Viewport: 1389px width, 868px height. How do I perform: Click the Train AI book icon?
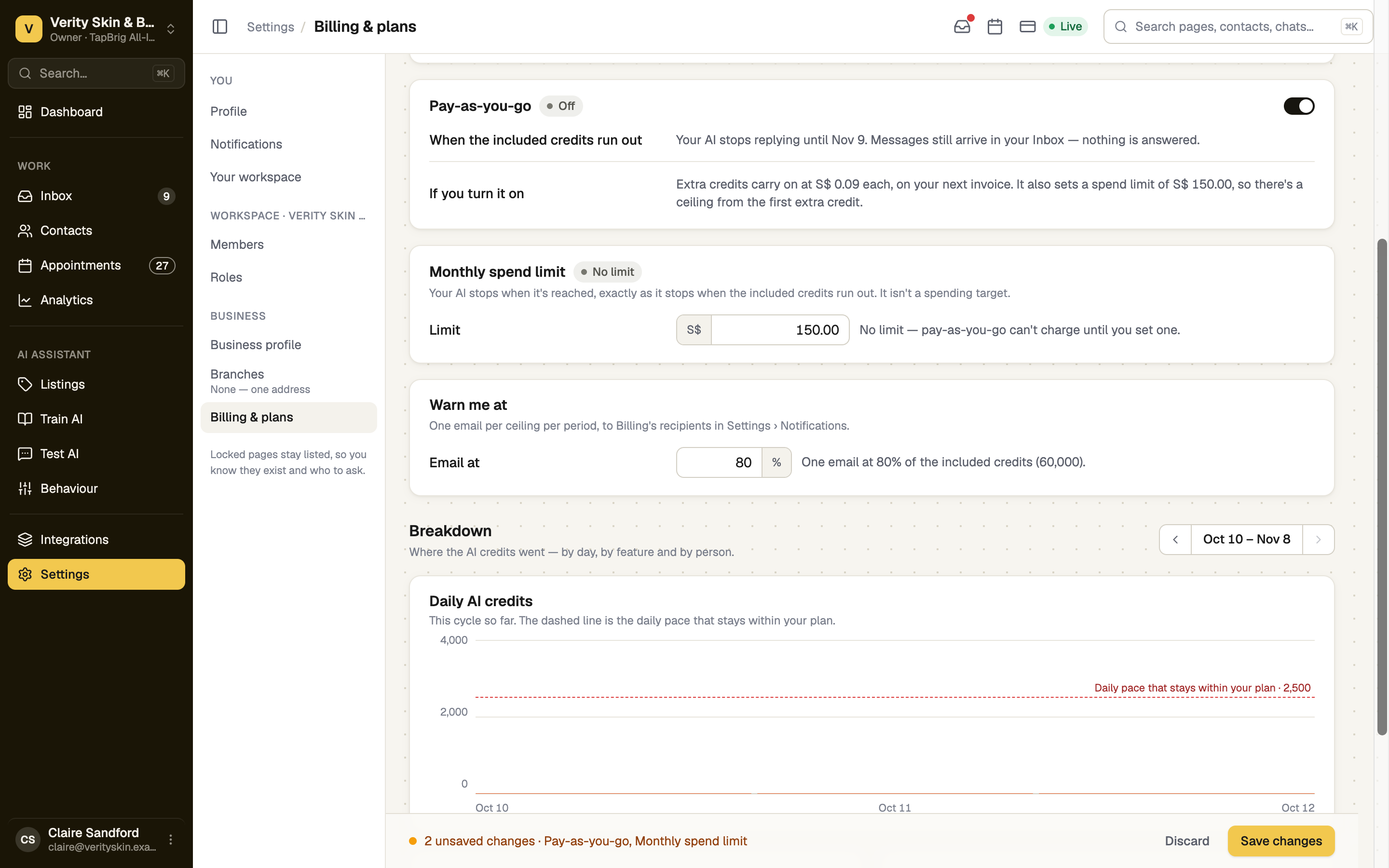click(x=25, y=419)
